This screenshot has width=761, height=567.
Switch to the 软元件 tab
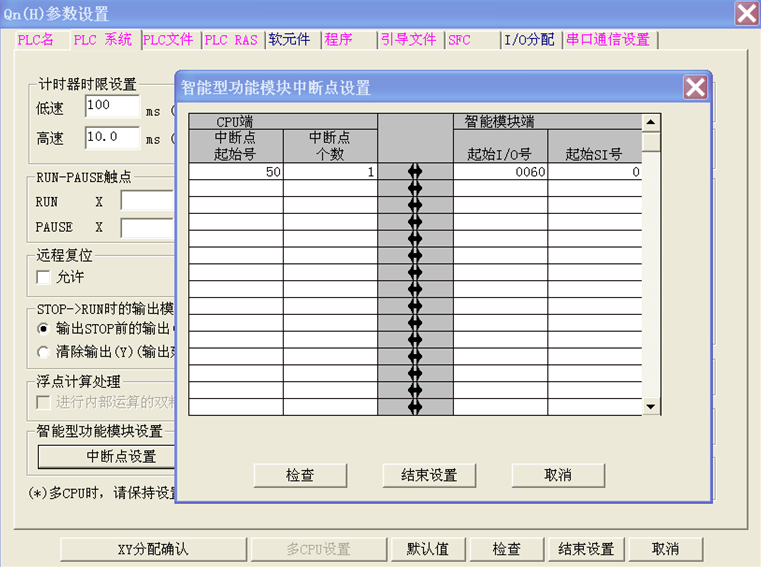[x=289, y=40]
